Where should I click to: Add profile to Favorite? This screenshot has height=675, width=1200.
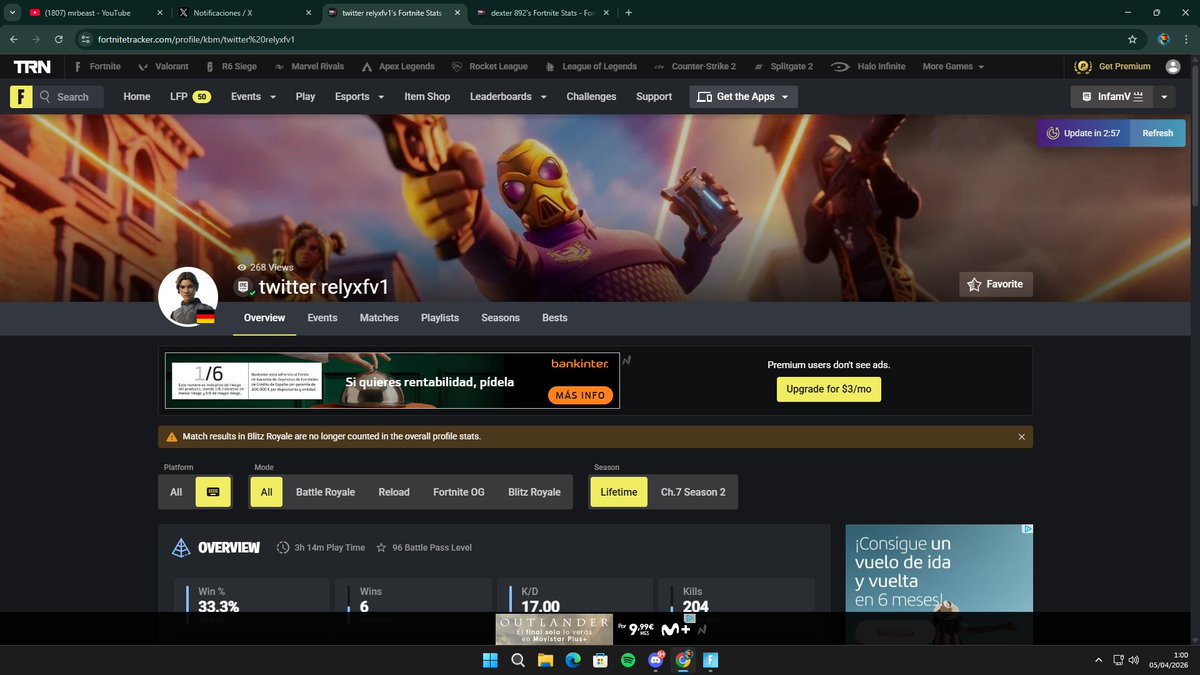coord(995,284)
